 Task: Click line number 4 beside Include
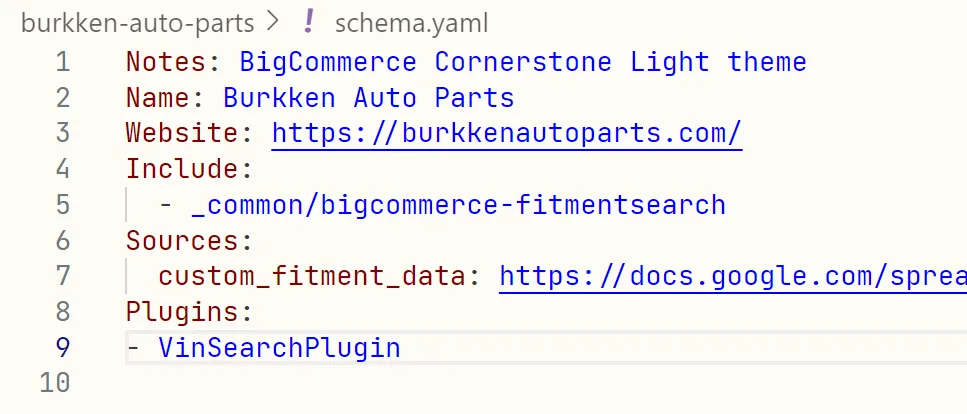[x=62, y=169]
